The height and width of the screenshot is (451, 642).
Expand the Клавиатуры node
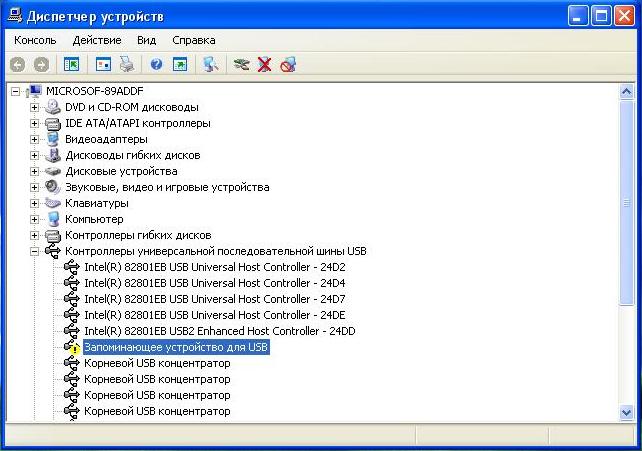point(34,203)
